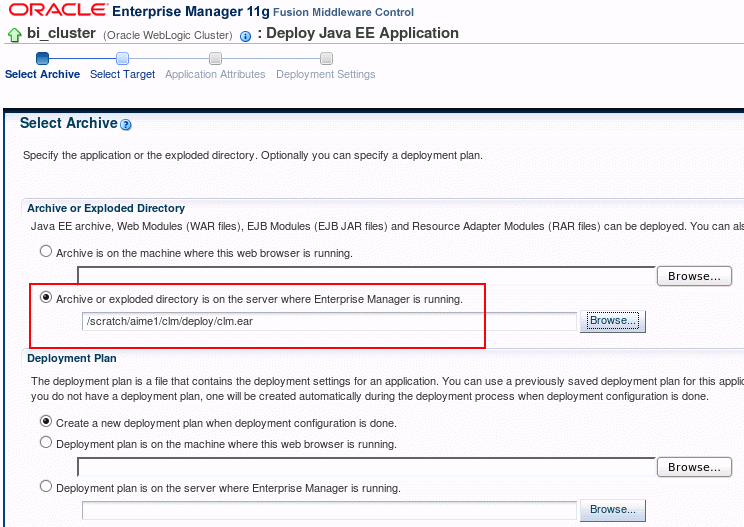The height and width of the screenshot is (527, 744).
Task: Browse for deployment plan on local machine
Action: tap(694, 467)
